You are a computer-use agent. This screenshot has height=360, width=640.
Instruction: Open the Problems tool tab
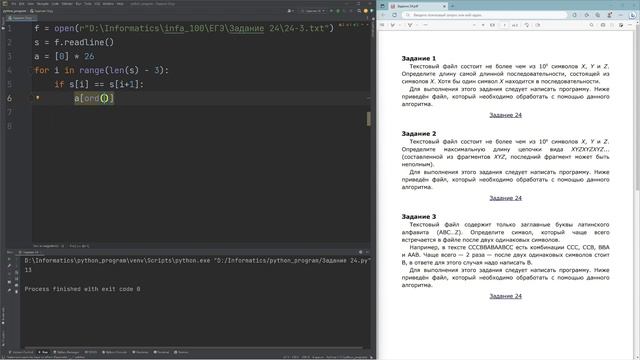[140, 352]
